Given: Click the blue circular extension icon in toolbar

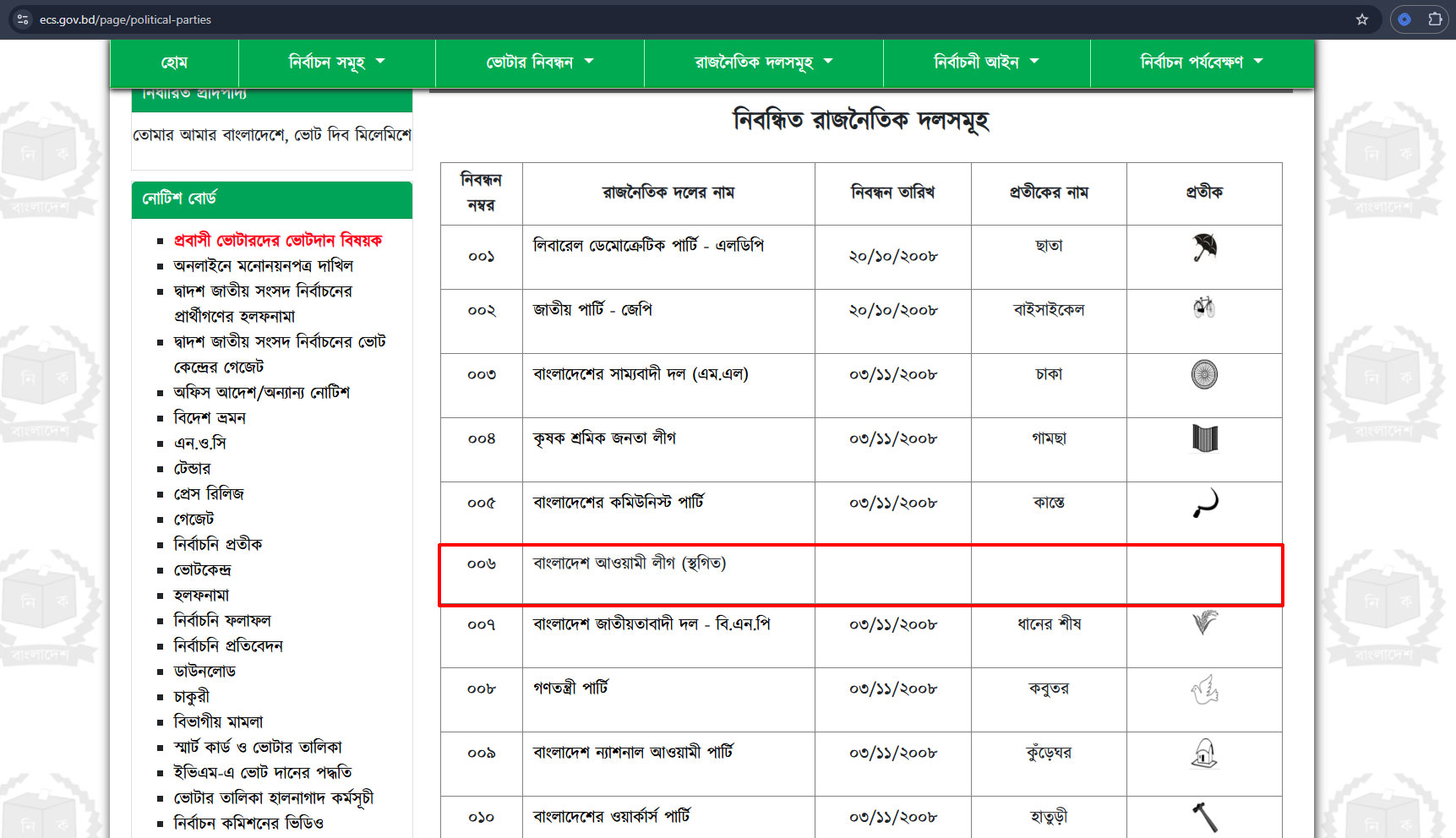Looking at the screenshot, I should click(1404, 19).
